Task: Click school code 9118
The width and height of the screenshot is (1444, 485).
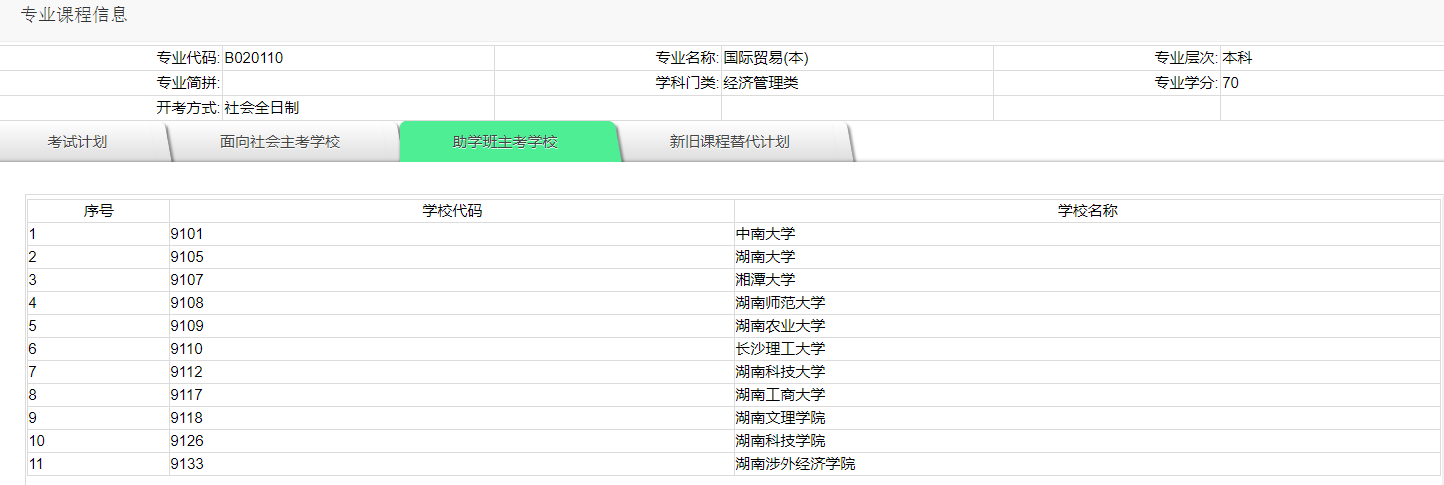Action: pyautogui.click(x=187, y=418)
